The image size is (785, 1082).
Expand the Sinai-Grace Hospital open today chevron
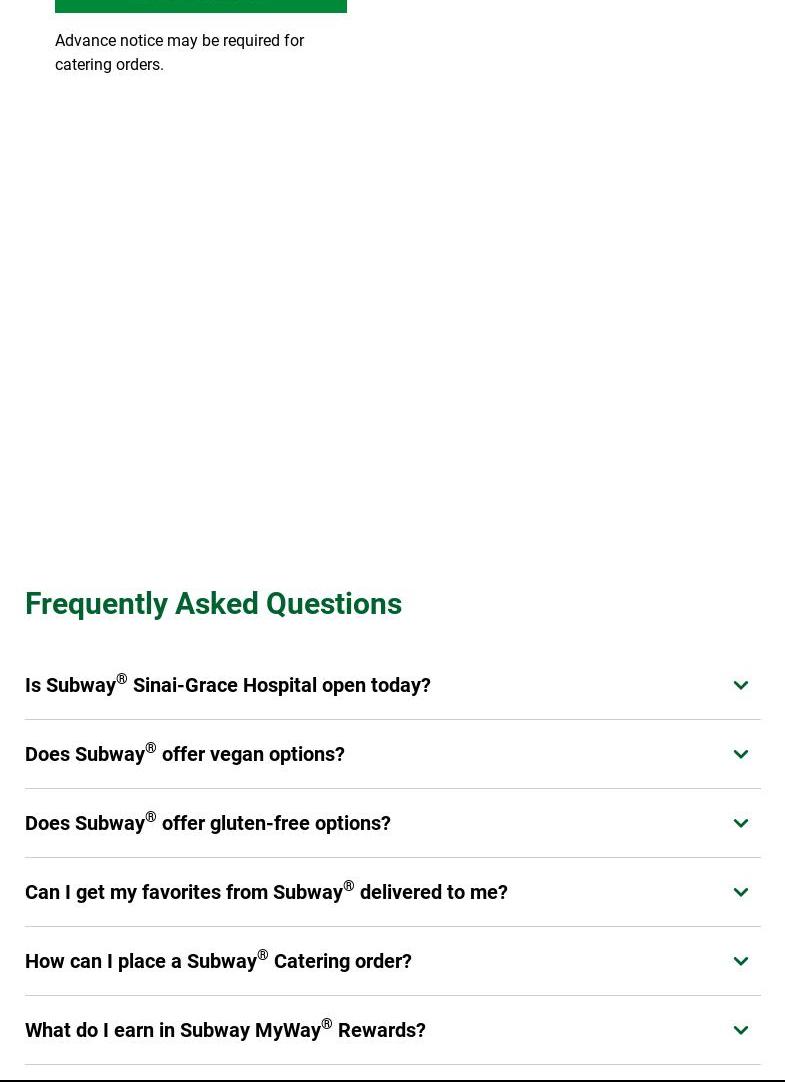pos(741,685)
